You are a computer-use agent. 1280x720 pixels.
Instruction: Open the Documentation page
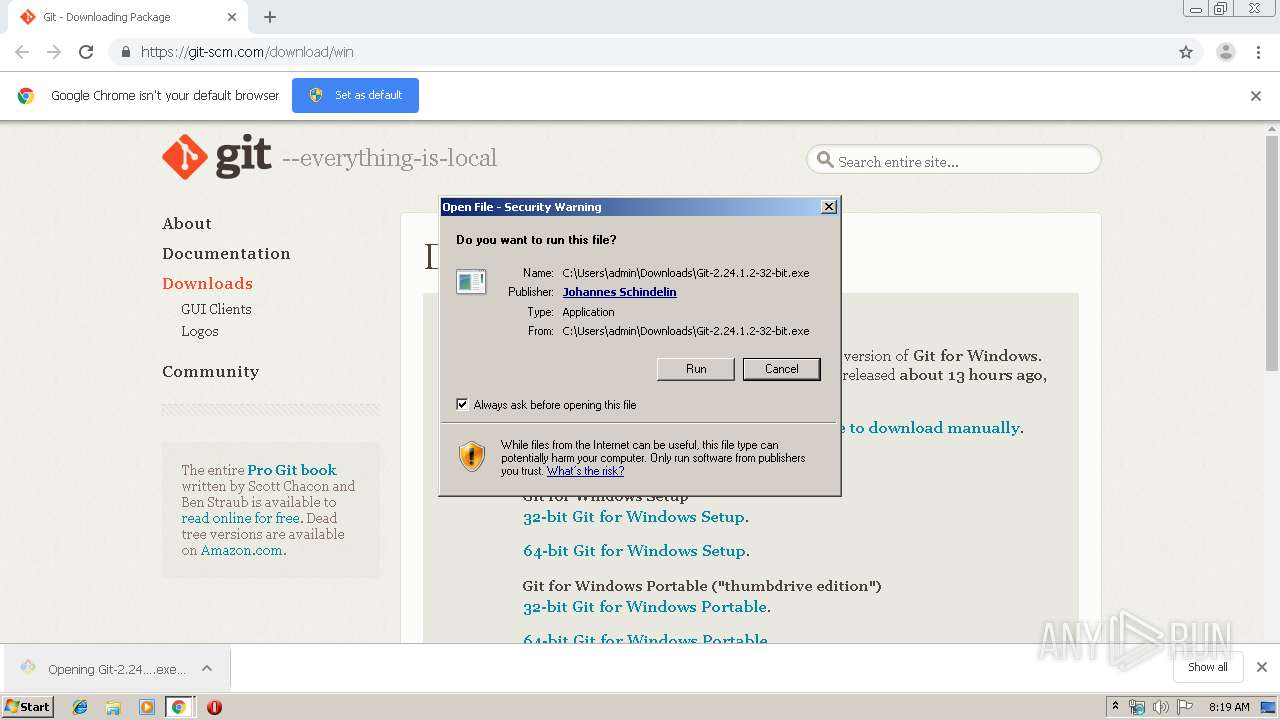click(x=226, y=254)
